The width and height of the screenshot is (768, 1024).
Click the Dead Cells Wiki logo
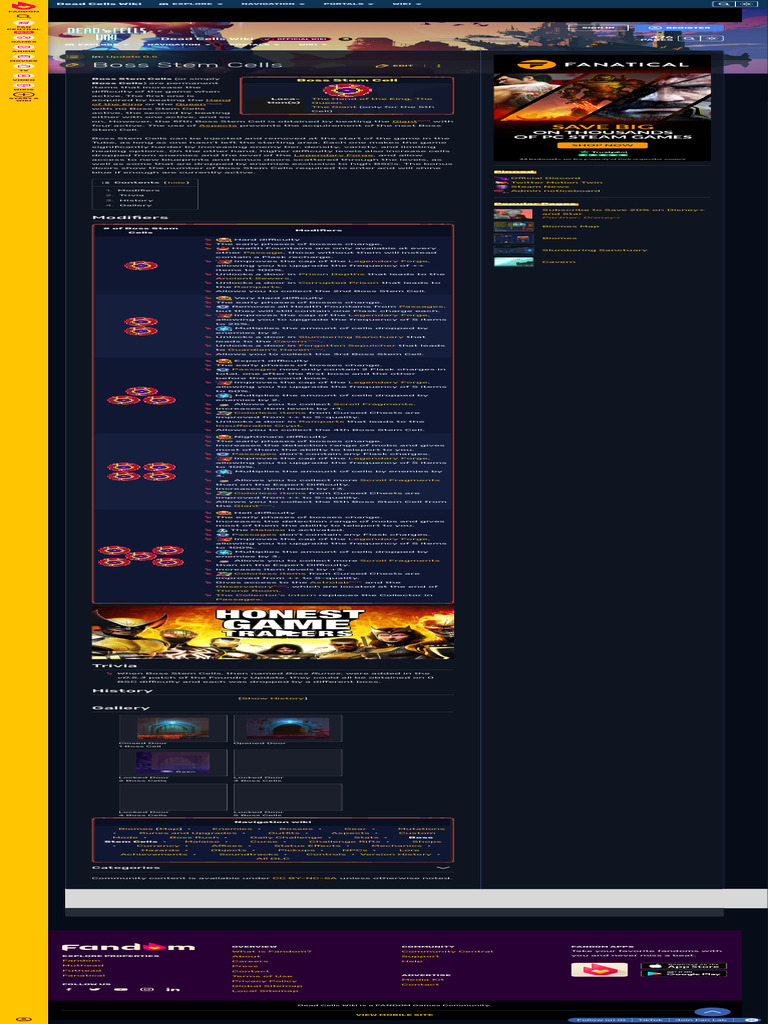tap(106, 34)
